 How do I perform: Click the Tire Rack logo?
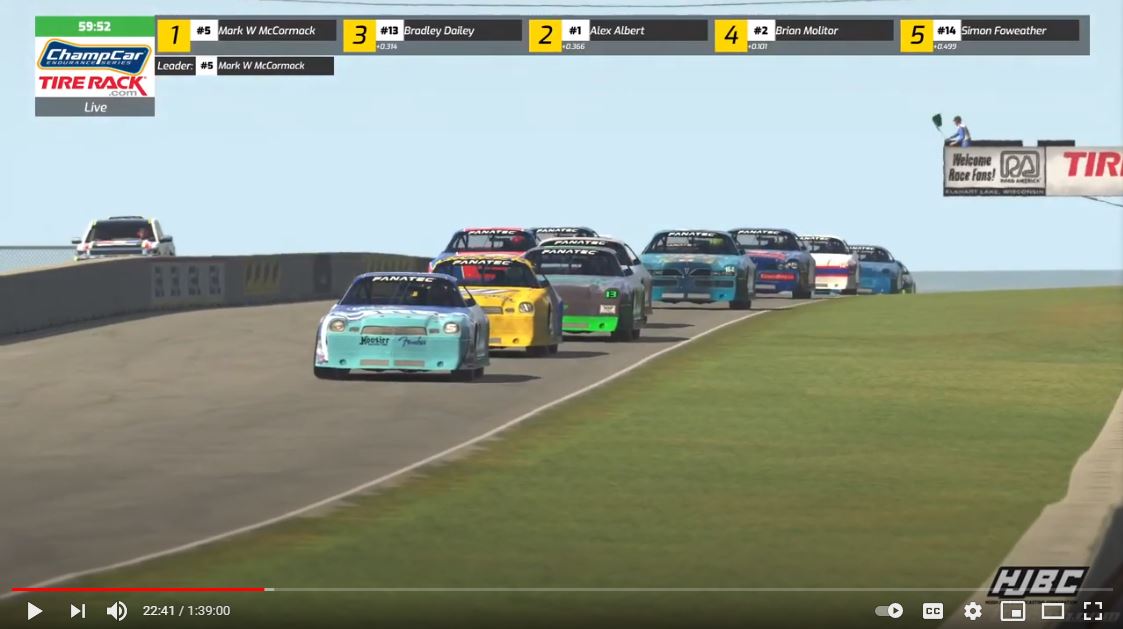click(94, 85)
